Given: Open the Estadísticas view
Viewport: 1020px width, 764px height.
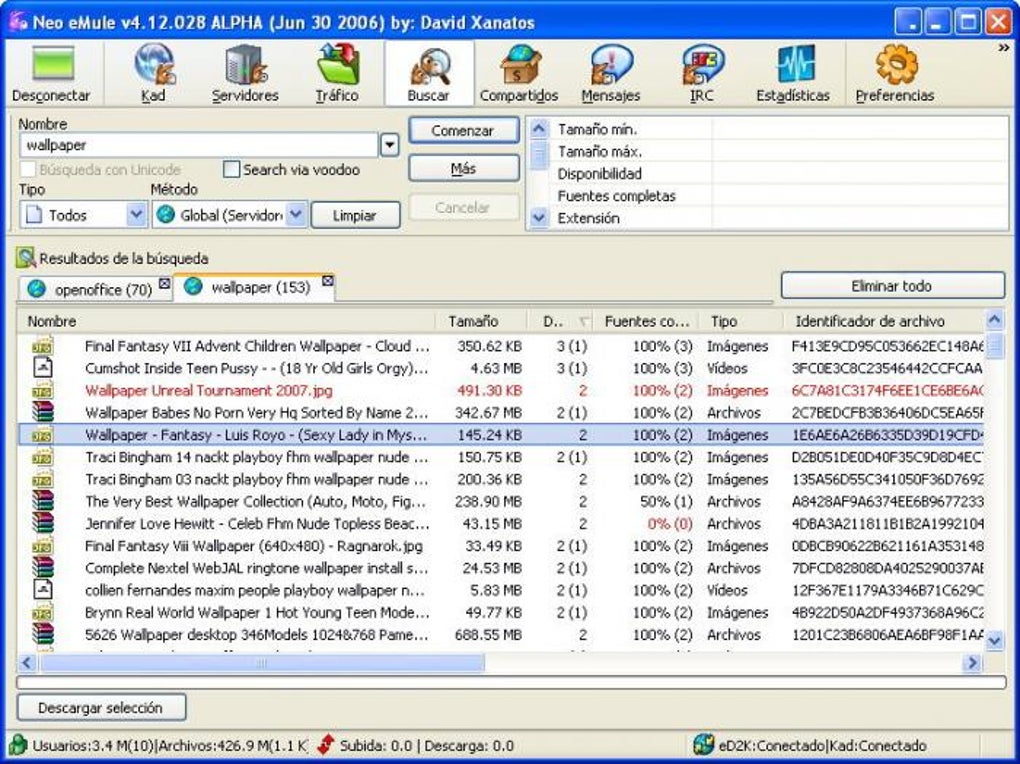Looking at the screenshot, I should pyautogui.click(x=793, y=72).
